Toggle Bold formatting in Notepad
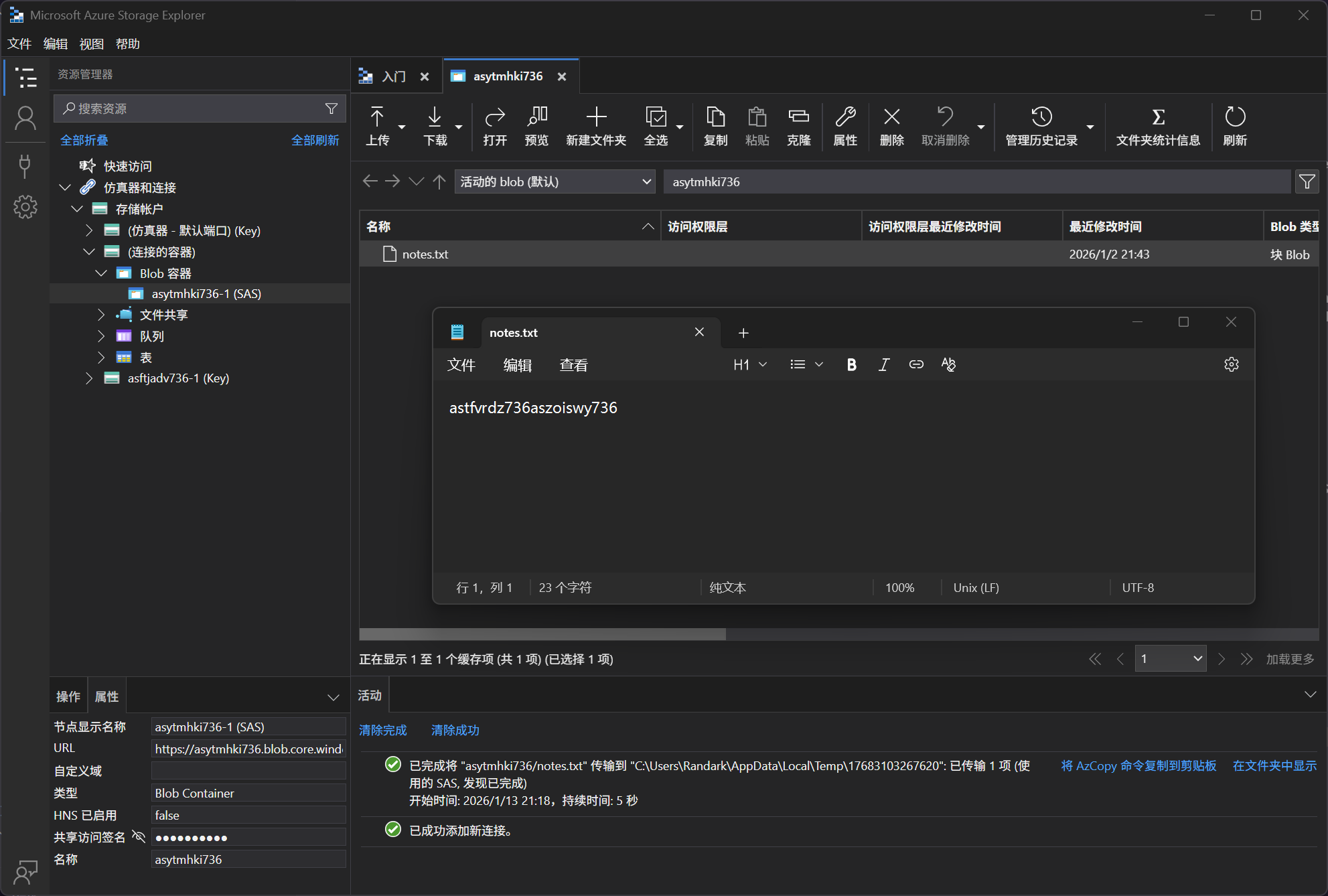Screen dimensions: 1328x896 coord(851,364)
